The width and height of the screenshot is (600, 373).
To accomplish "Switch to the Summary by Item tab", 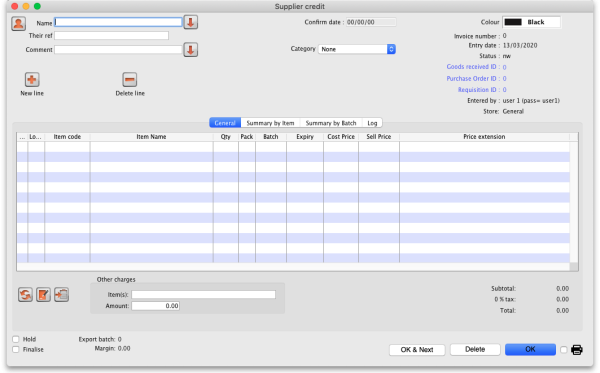I will 270,123.
